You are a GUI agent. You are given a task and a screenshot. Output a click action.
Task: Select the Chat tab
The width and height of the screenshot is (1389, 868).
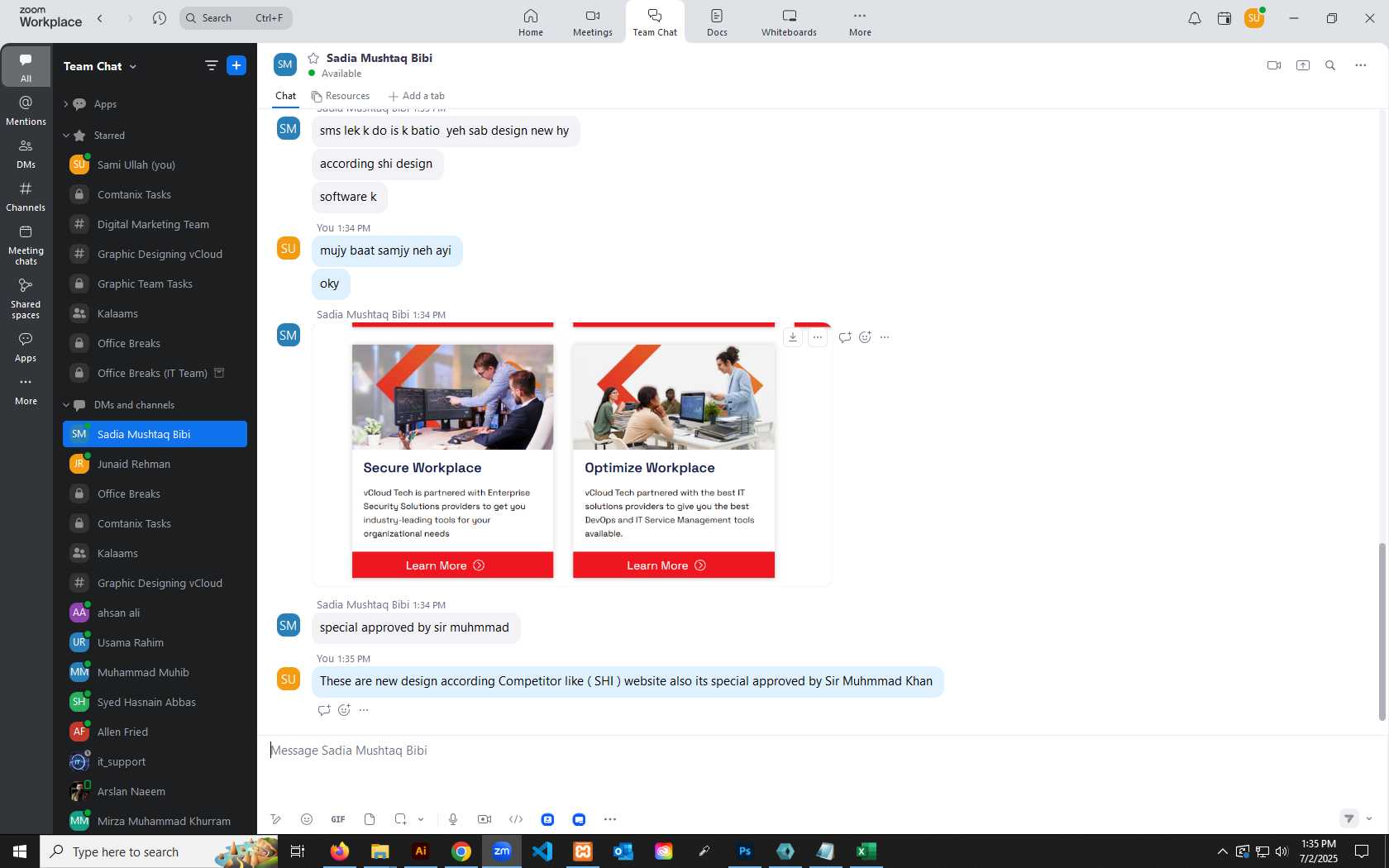pos(285,96)
